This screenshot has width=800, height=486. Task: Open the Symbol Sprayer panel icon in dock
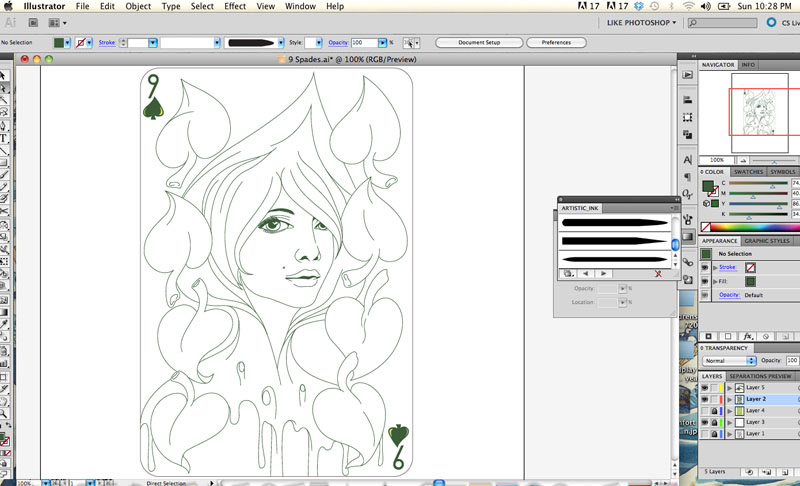click(688, 220)
